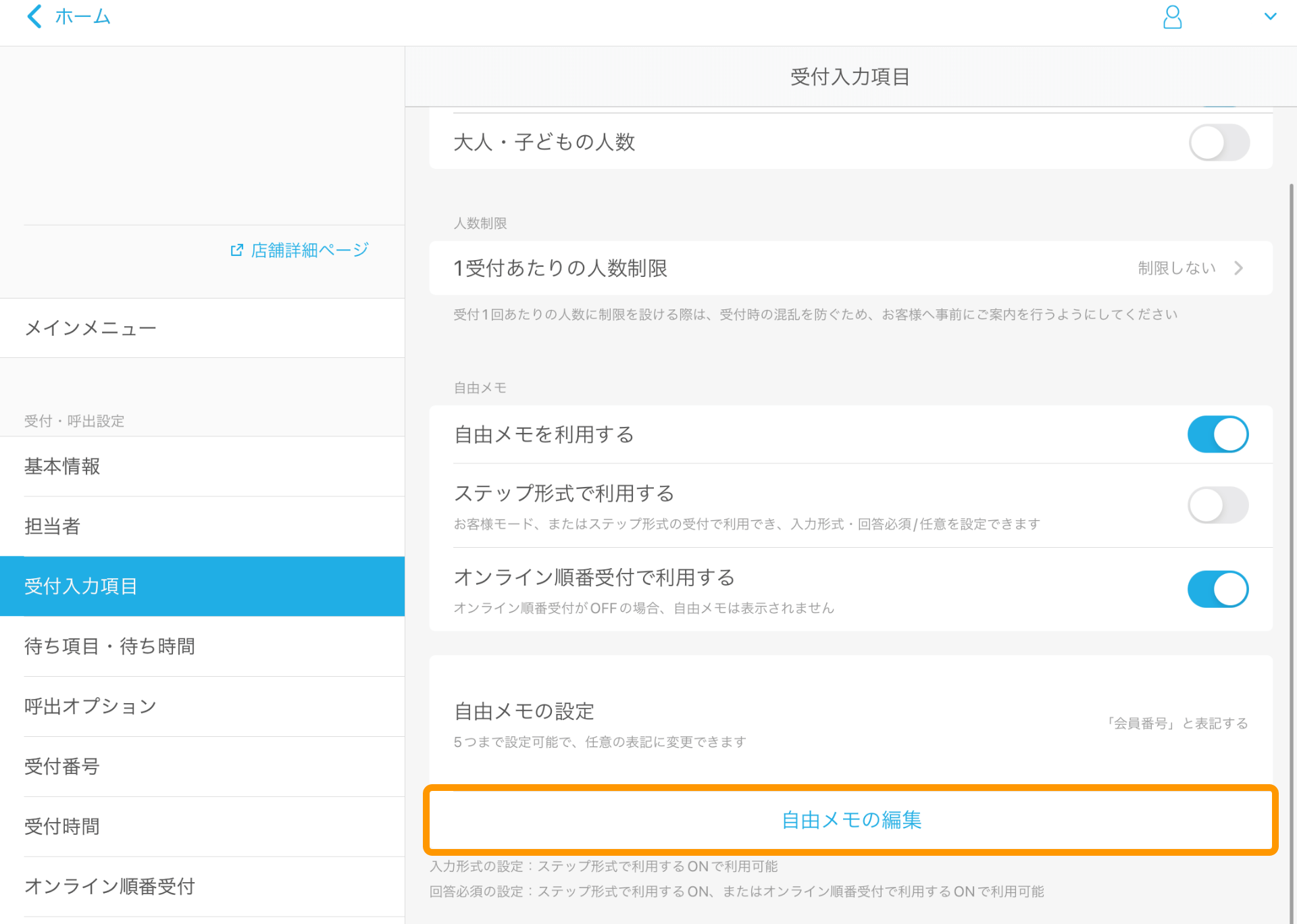Open 呼出オプション settings
The image size is (1297, 924).
click(203, 707)
